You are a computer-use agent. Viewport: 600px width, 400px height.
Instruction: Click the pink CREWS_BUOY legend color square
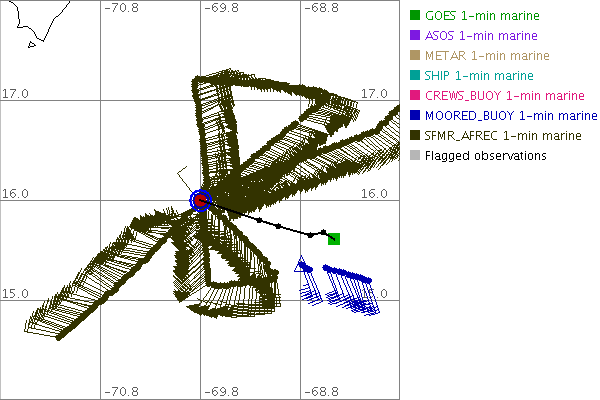[415, 96]
